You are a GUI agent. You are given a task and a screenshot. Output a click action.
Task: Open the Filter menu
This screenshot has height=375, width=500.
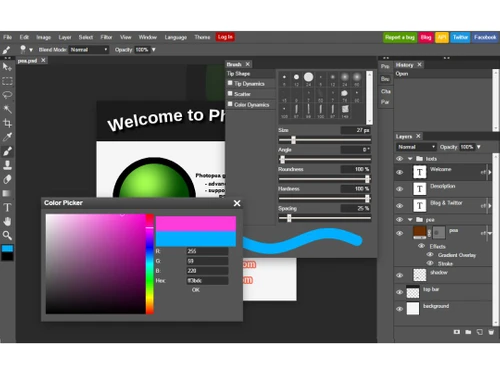[x=106, y=37]
